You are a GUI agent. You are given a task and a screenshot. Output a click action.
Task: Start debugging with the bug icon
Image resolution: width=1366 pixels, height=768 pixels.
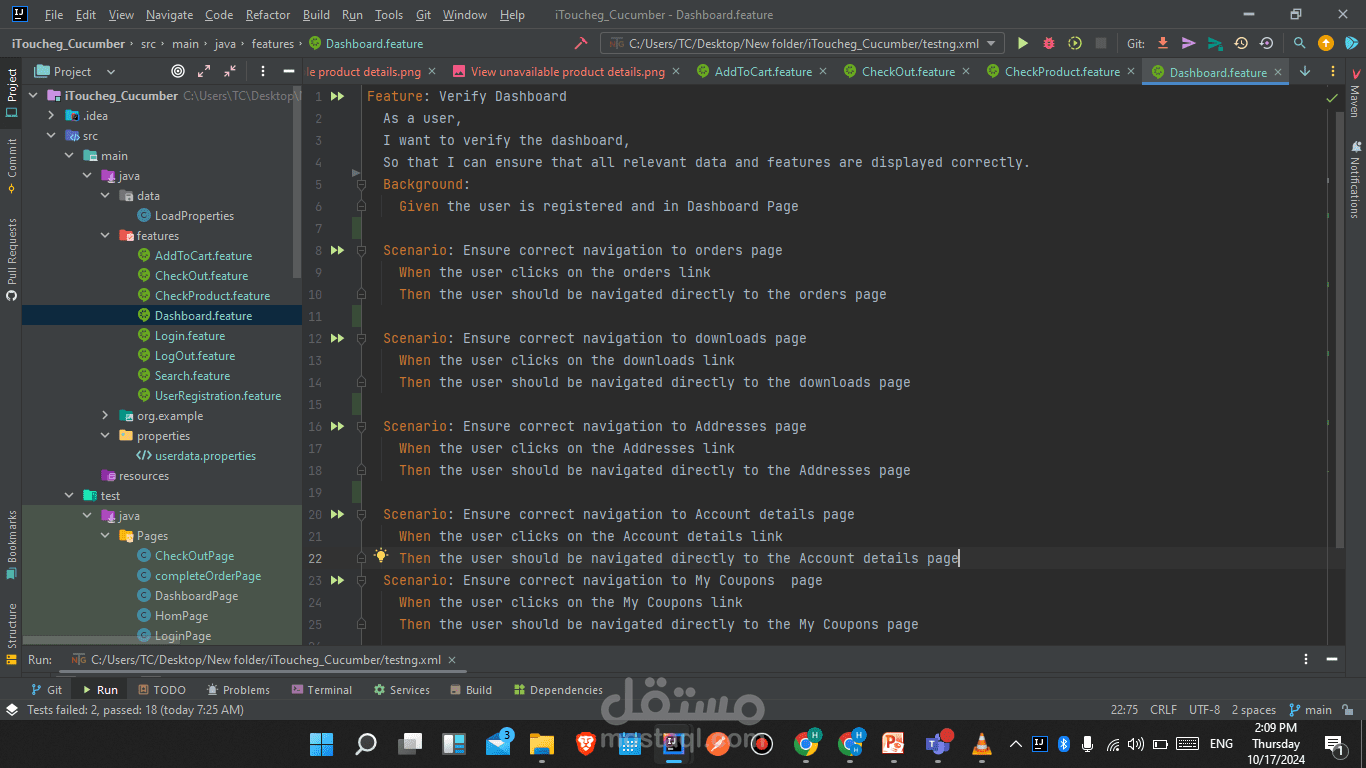(1048, 44)
